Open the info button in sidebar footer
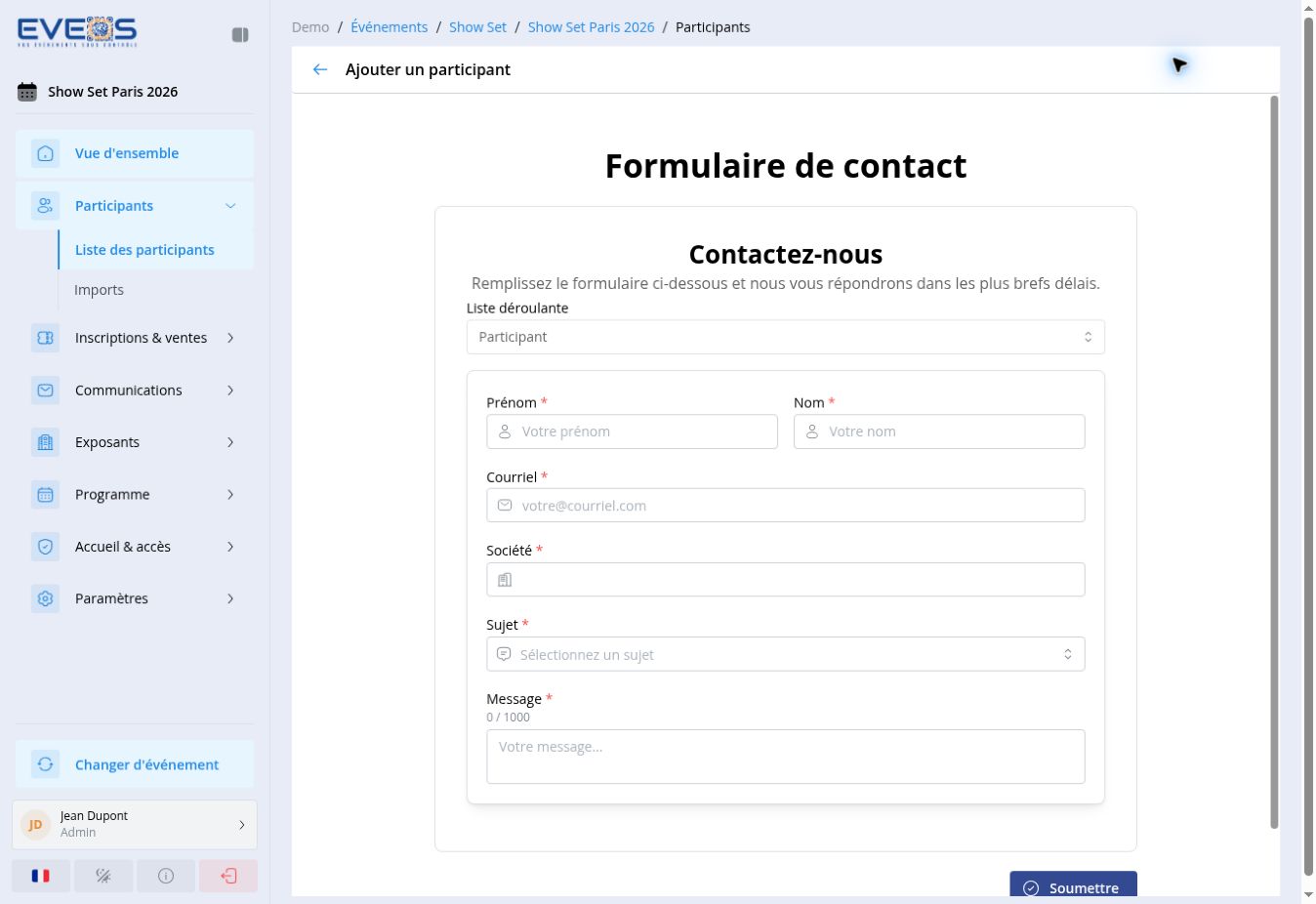This screenshot has width=1316, height=904. click(x=166, y=876)
